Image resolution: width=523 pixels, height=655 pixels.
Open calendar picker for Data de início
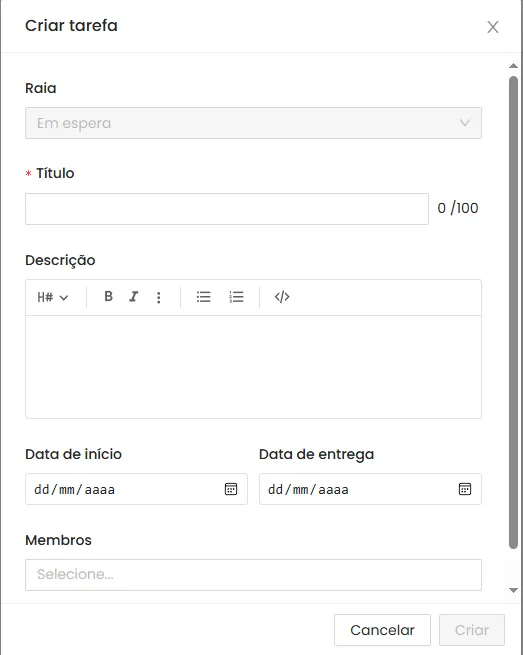231,489
